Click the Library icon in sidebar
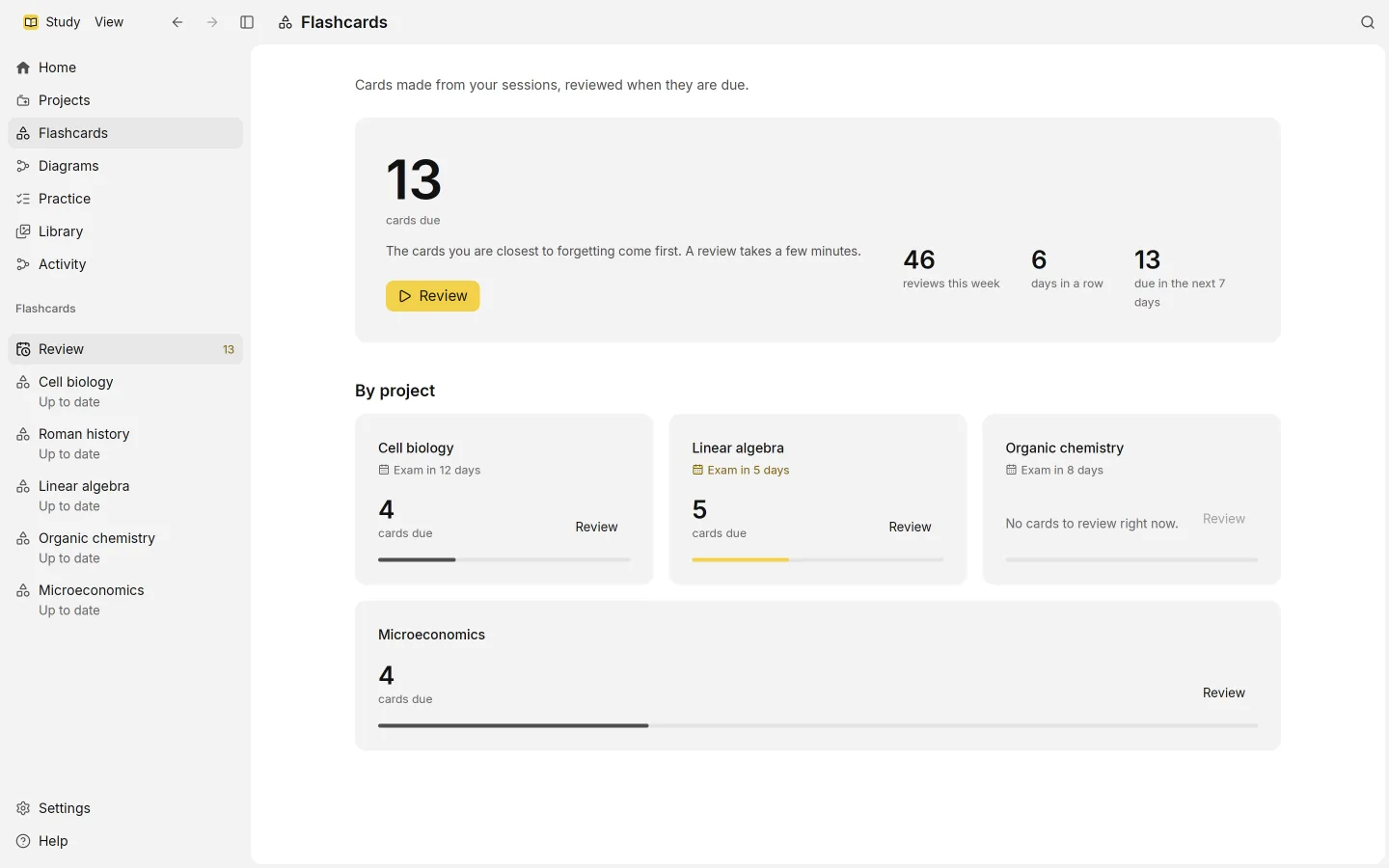 coord(23,231)
